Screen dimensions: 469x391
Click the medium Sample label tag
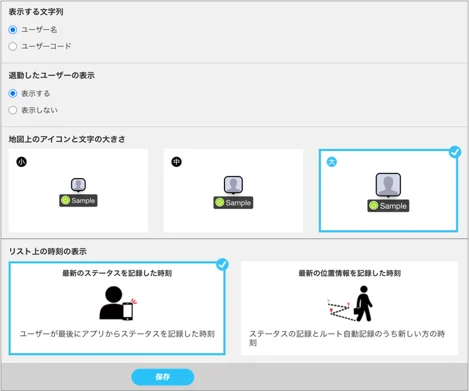[x=233, y=203]
